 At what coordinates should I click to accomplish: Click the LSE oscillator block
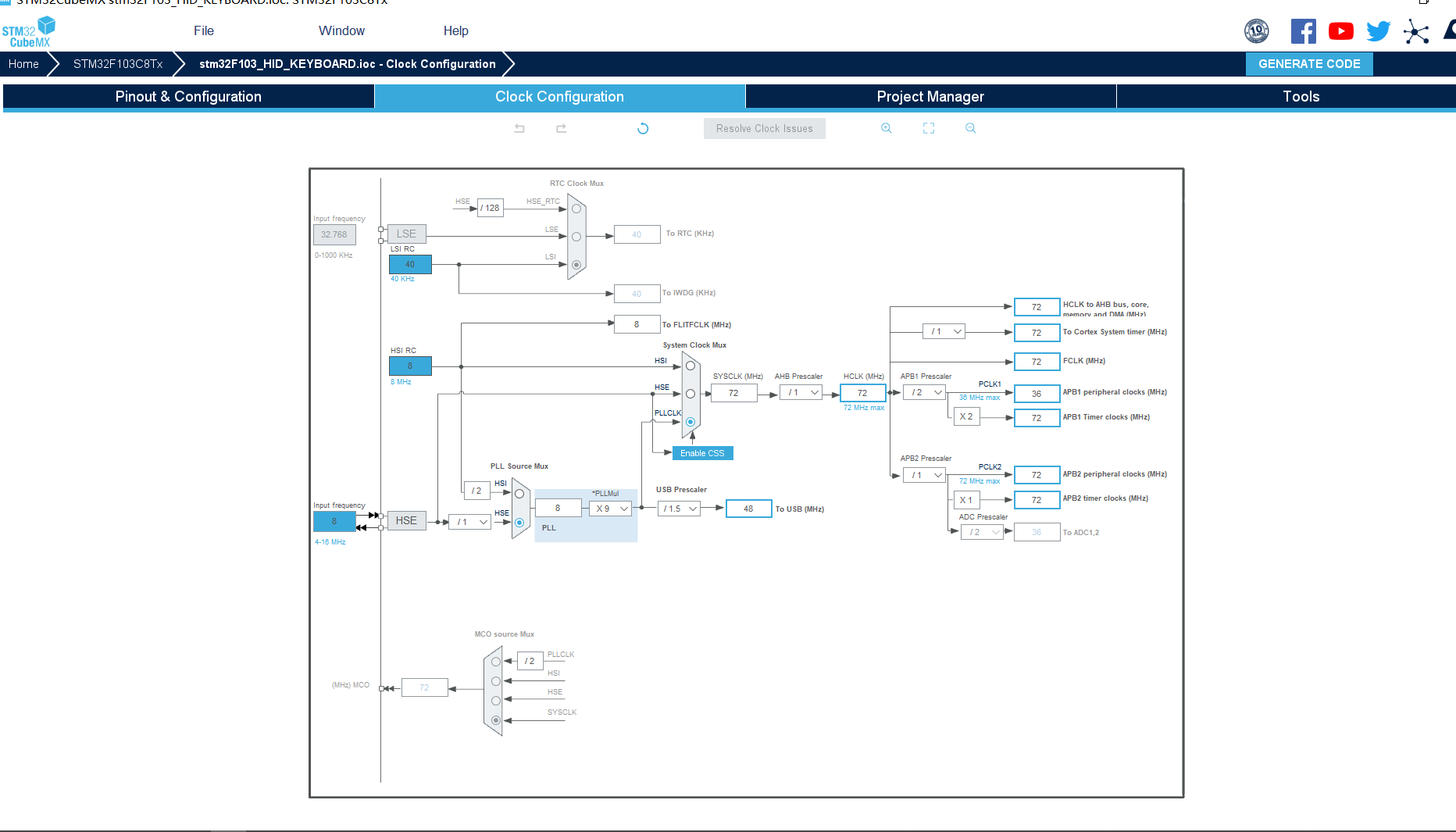[406, 234]
